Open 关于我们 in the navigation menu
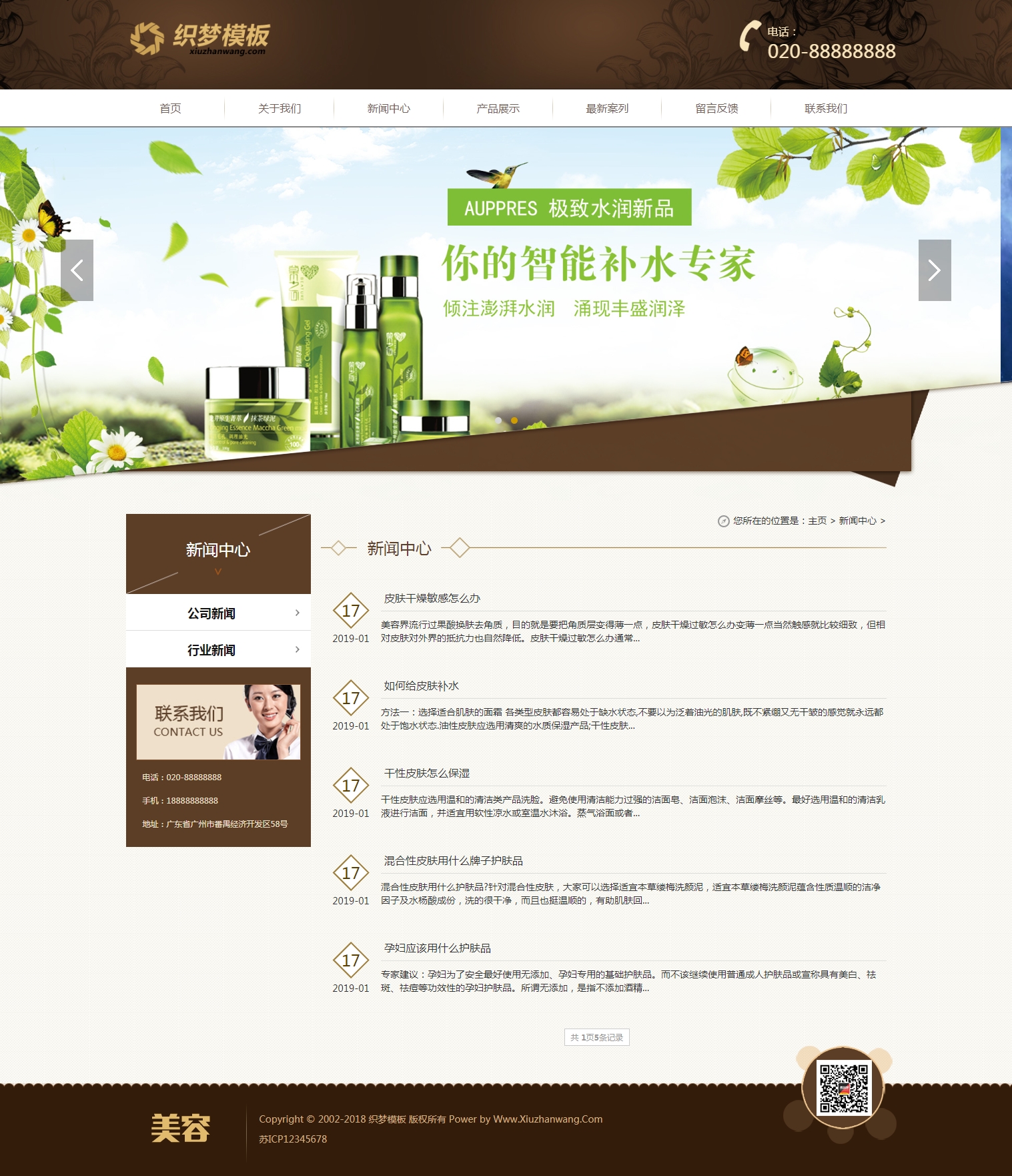This screenshot has height=1176, width=1012. 280,108
